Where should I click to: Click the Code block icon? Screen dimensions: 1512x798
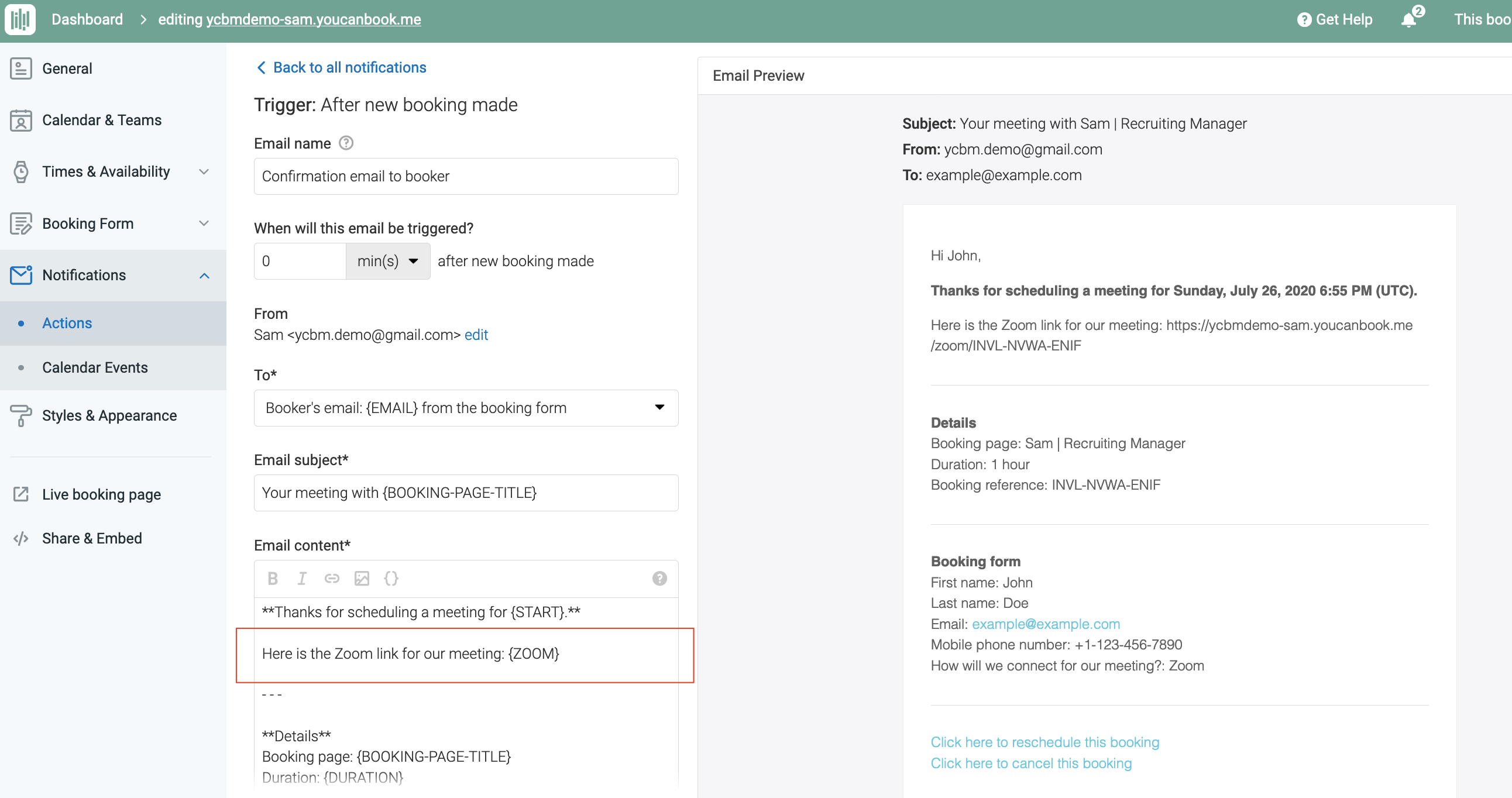tap(390, 579)
